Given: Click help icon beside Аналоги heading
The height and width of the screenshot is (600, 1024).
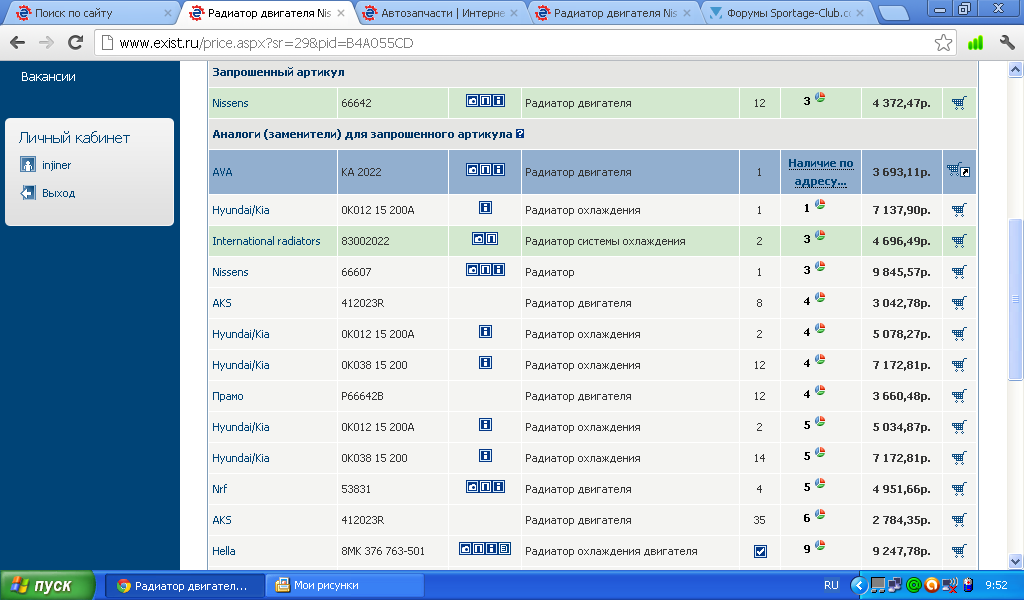Looking at the screenshot, I should pyautogui.click(x=521, y=134).
